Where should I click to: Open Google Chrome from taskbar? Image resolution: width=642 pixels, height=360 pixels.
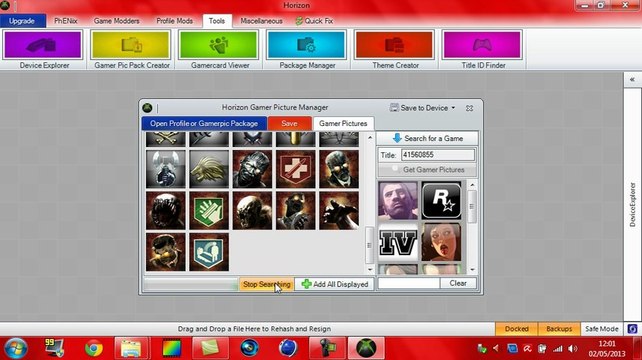[x=94, y=349]
